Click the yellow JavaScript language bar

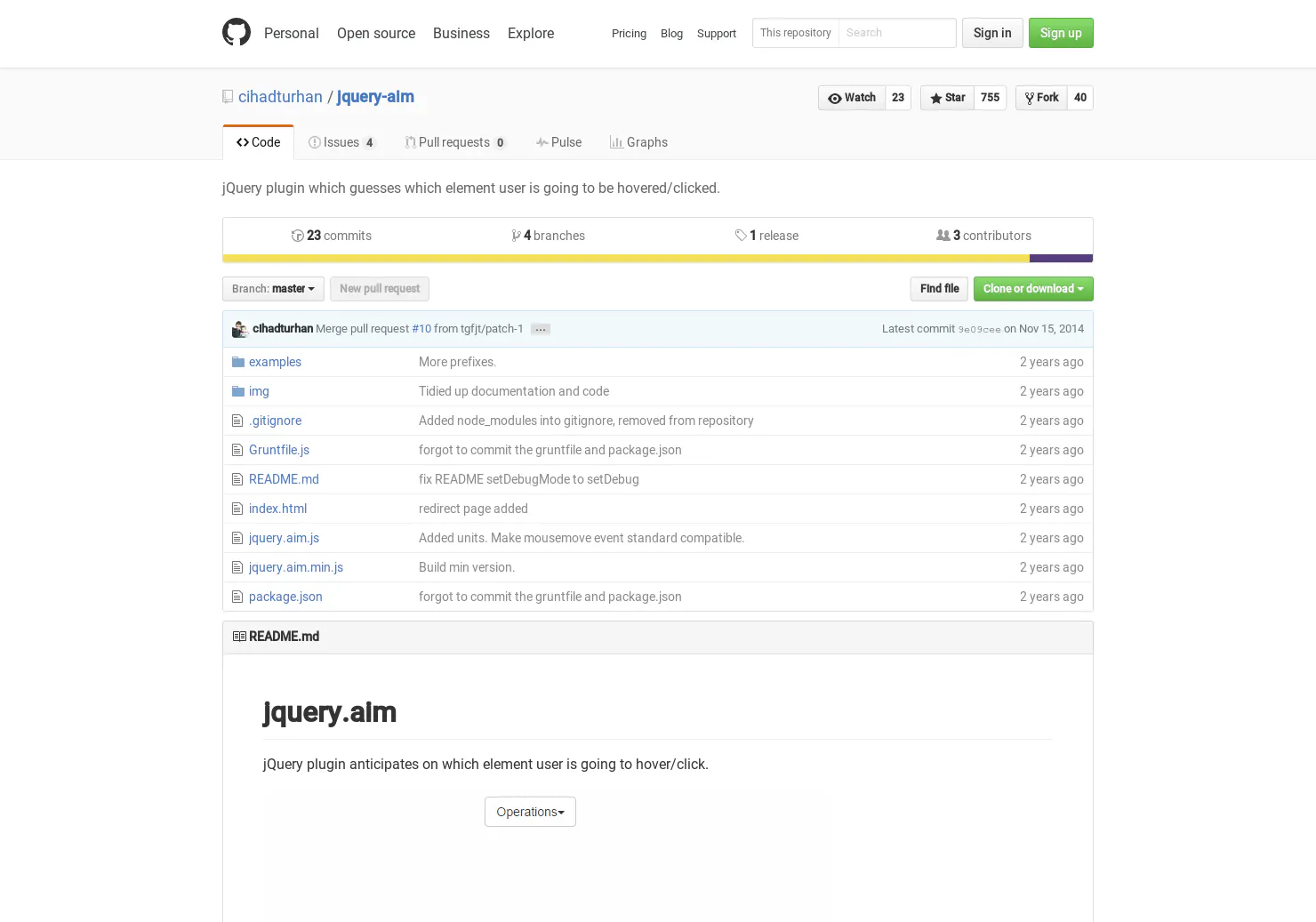click(x=626, y=259)
